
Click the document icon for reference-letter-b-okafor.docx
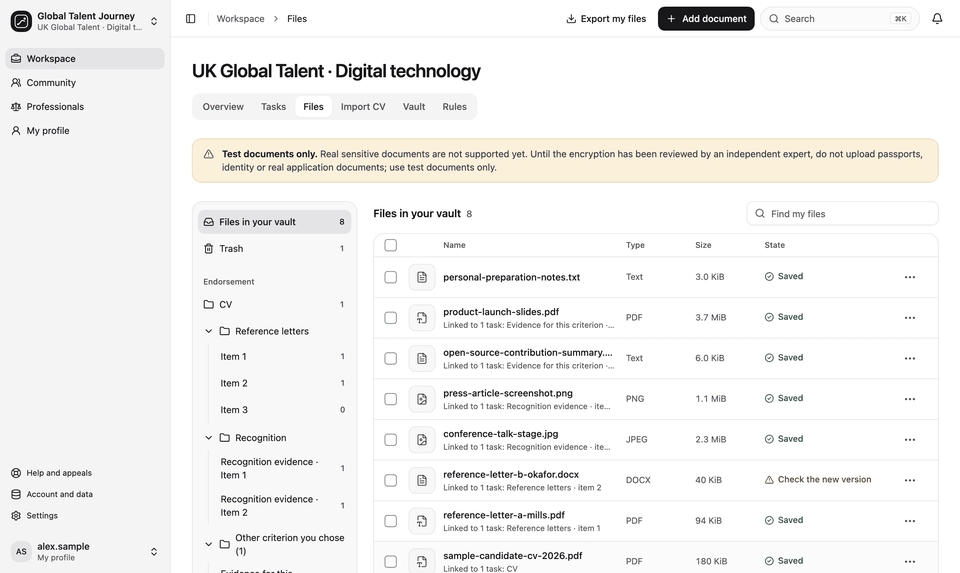pos(422,481)
